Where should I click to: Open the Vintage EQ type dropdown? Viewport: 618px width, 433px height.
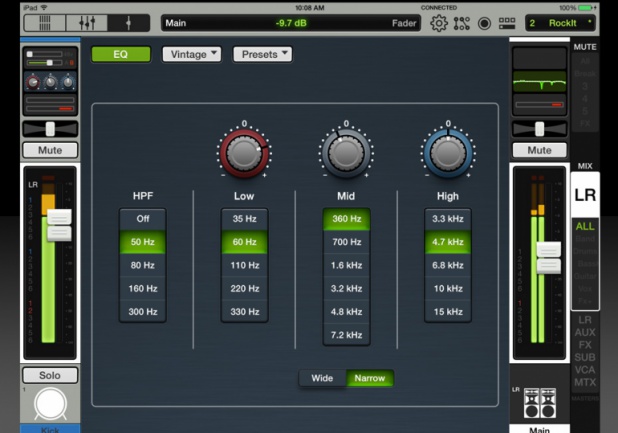click(191, 54)
